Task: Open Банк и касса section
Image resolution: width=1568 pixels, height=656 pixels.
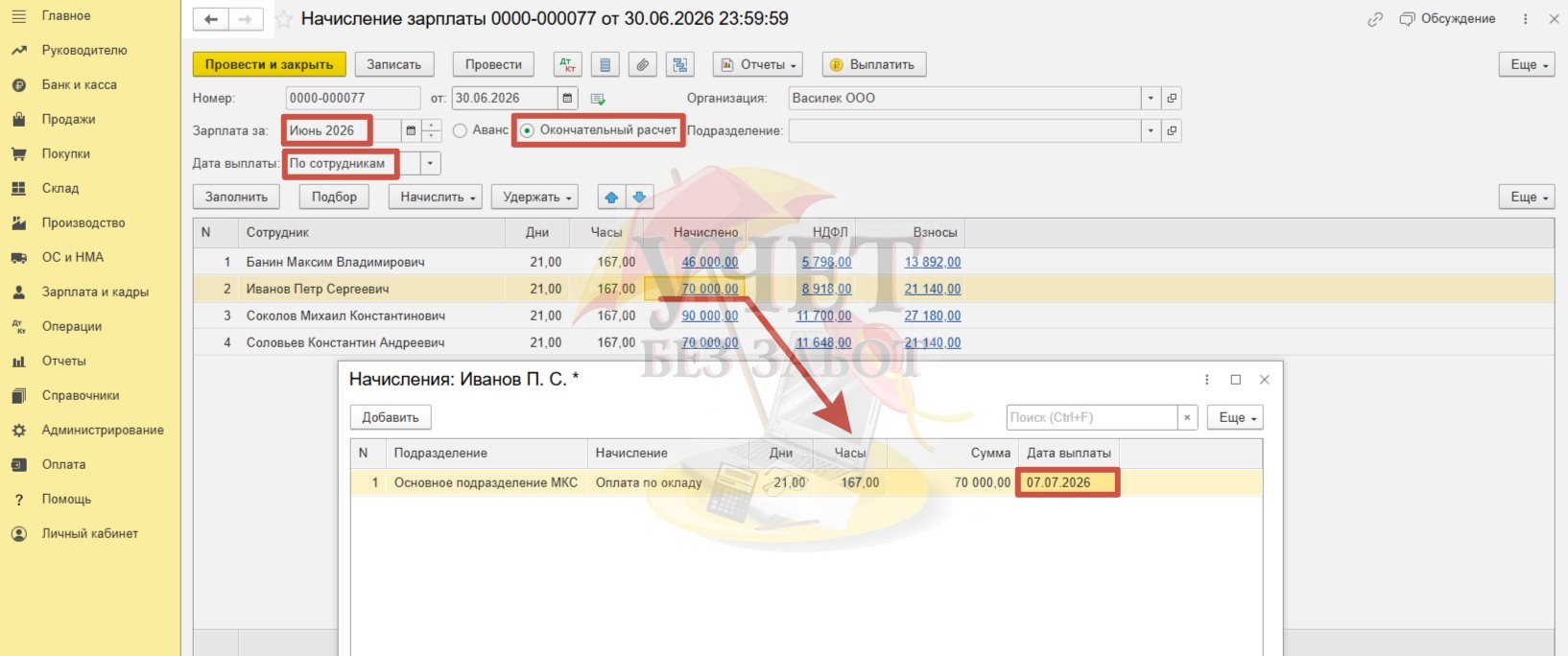Action: click(x=79, y=84)
